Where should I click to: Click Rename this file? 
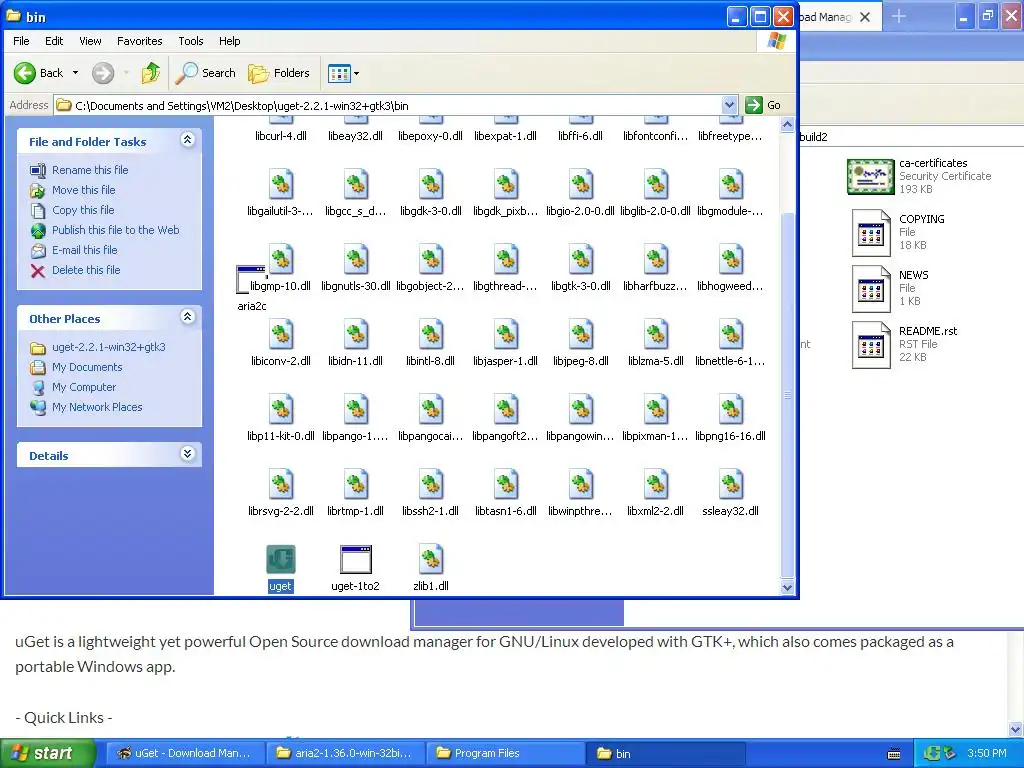point(90,170)
